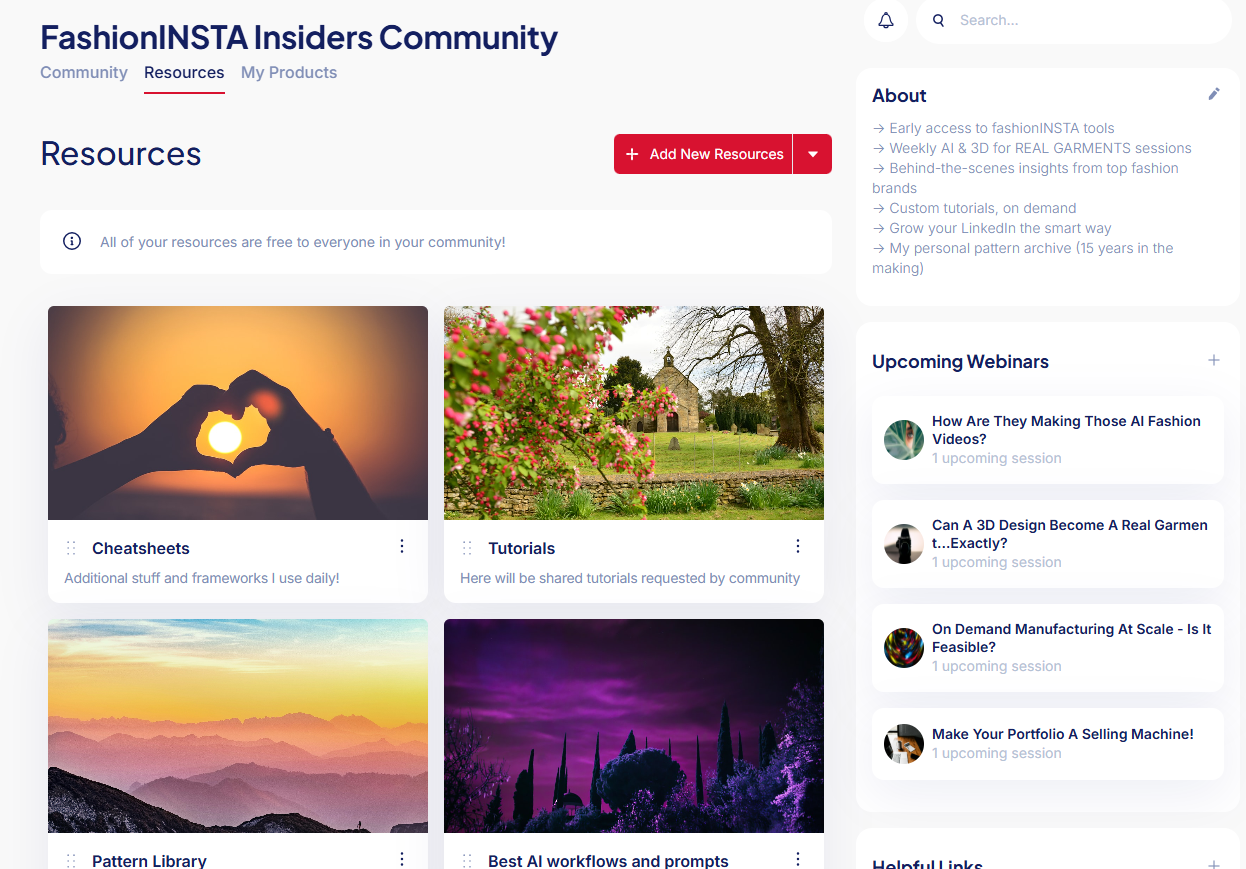Click the purple forest thumbnail image
This screenshot has width=1246, height=869.
(x=634, y=726)
